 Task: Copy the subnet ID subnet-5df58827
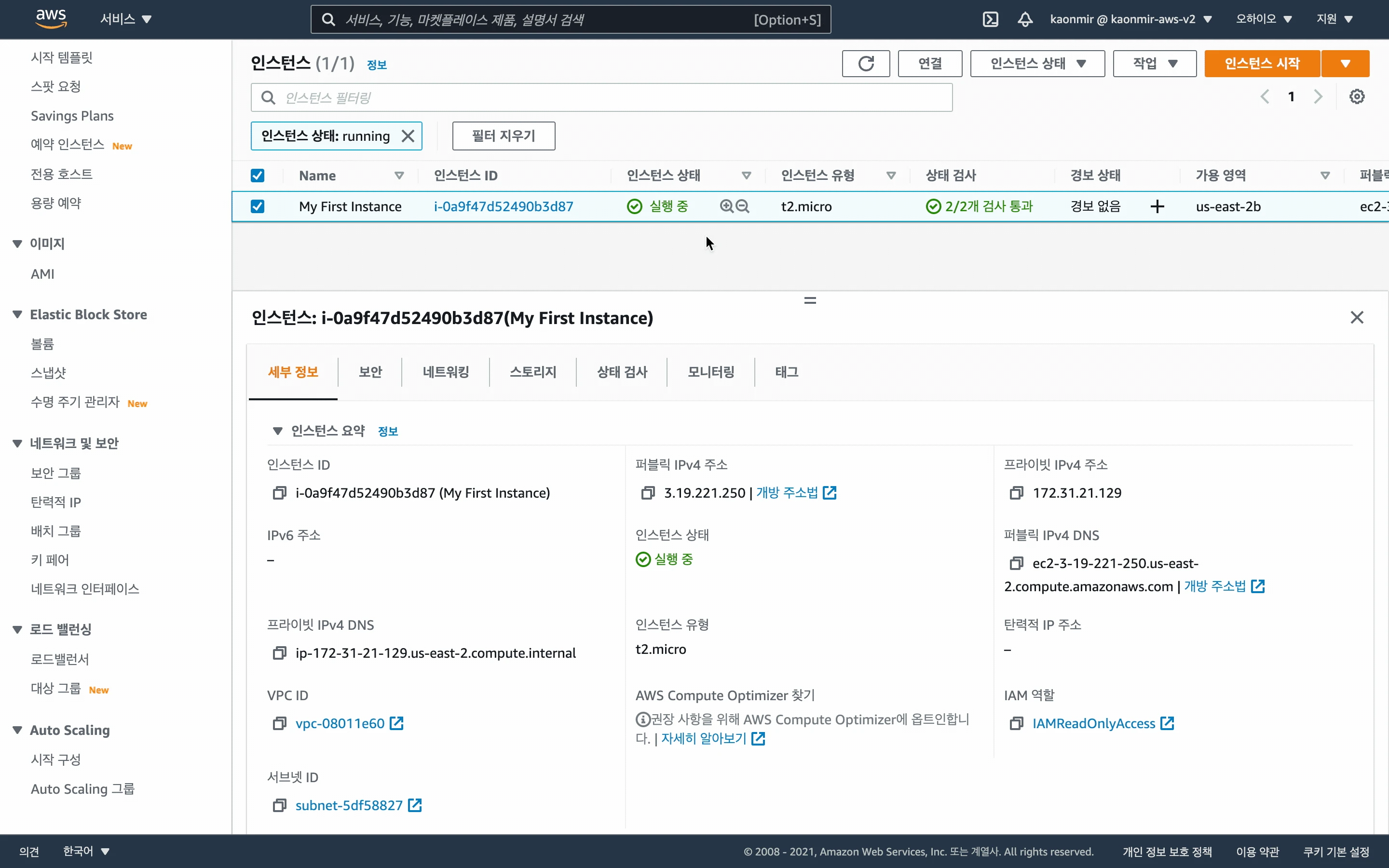[280, 805]
